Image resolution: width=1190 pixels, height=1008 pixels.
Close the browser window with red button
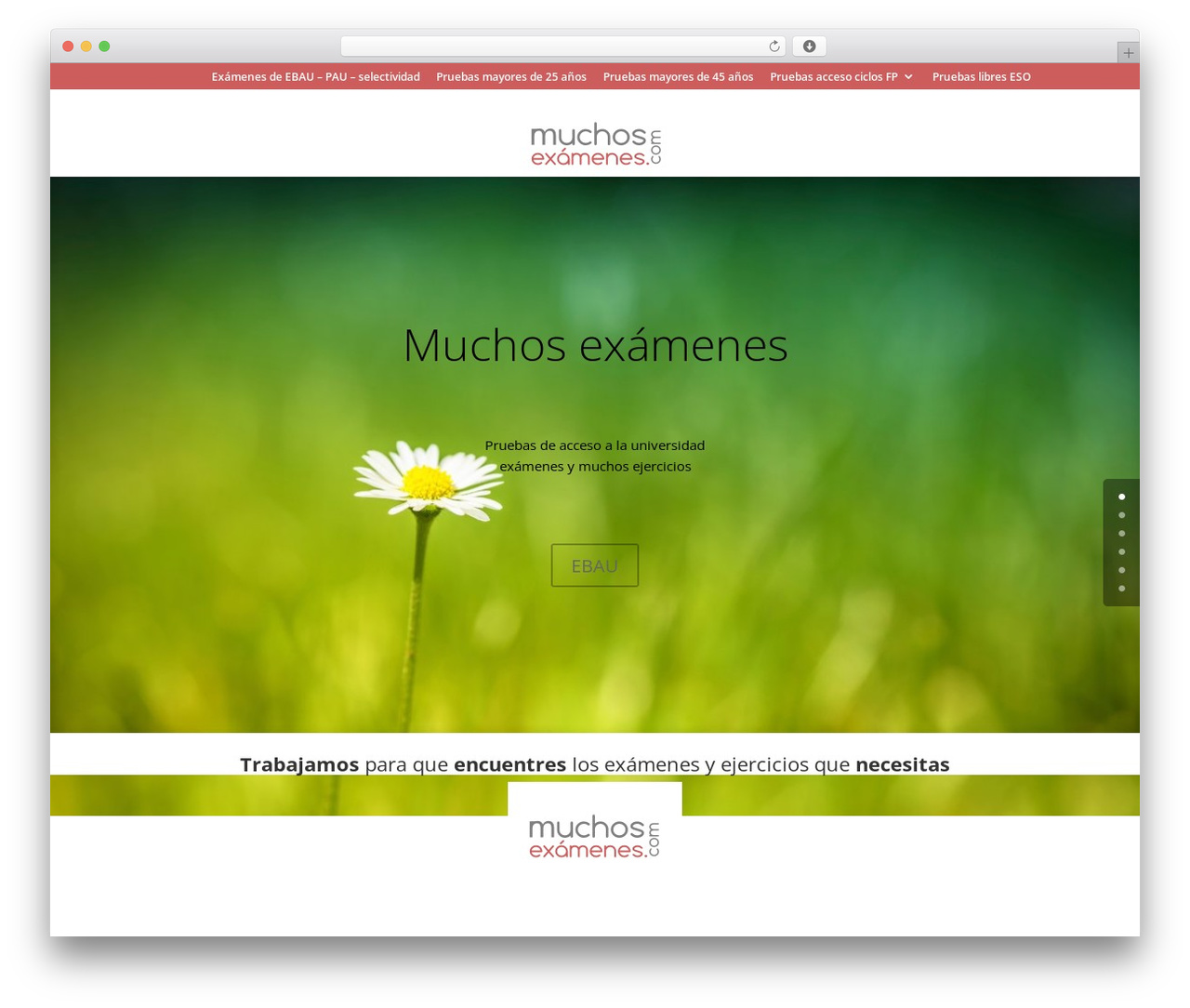[68, 46]
